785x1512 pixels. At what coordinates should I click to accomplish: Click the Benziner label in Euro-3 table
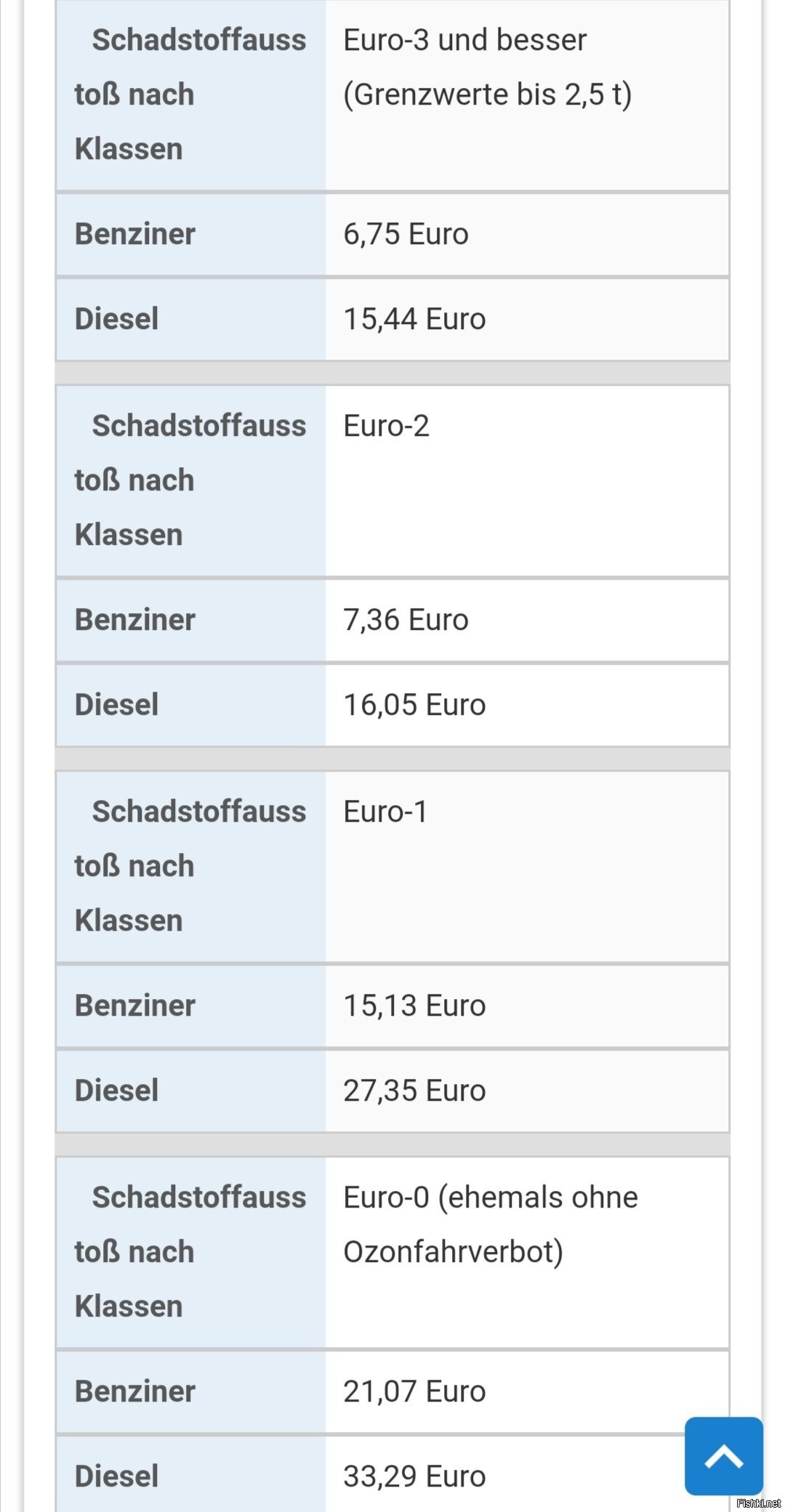click(135, 235)
